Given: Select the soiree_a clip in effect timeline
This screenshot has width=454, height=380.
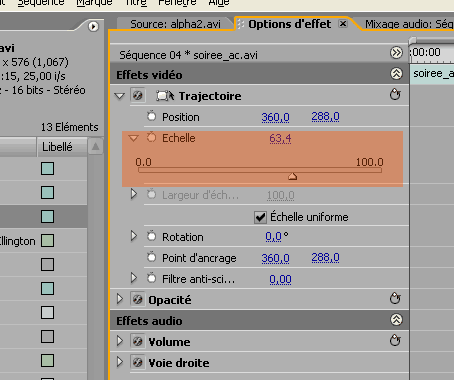Looking at the screenshot, I should pyautogui.click(x=432, y=73).
